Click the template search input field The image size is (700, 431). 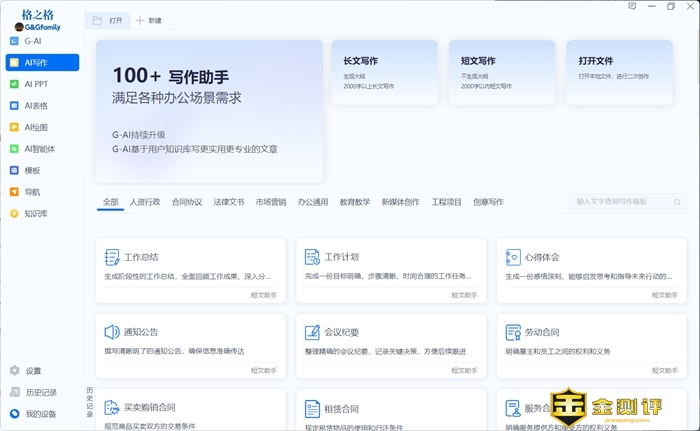628,202
